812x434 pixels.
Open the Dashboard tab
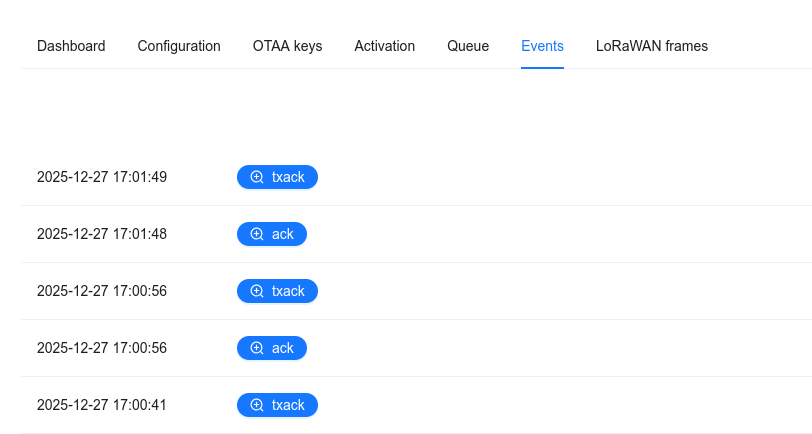[71, 46]
